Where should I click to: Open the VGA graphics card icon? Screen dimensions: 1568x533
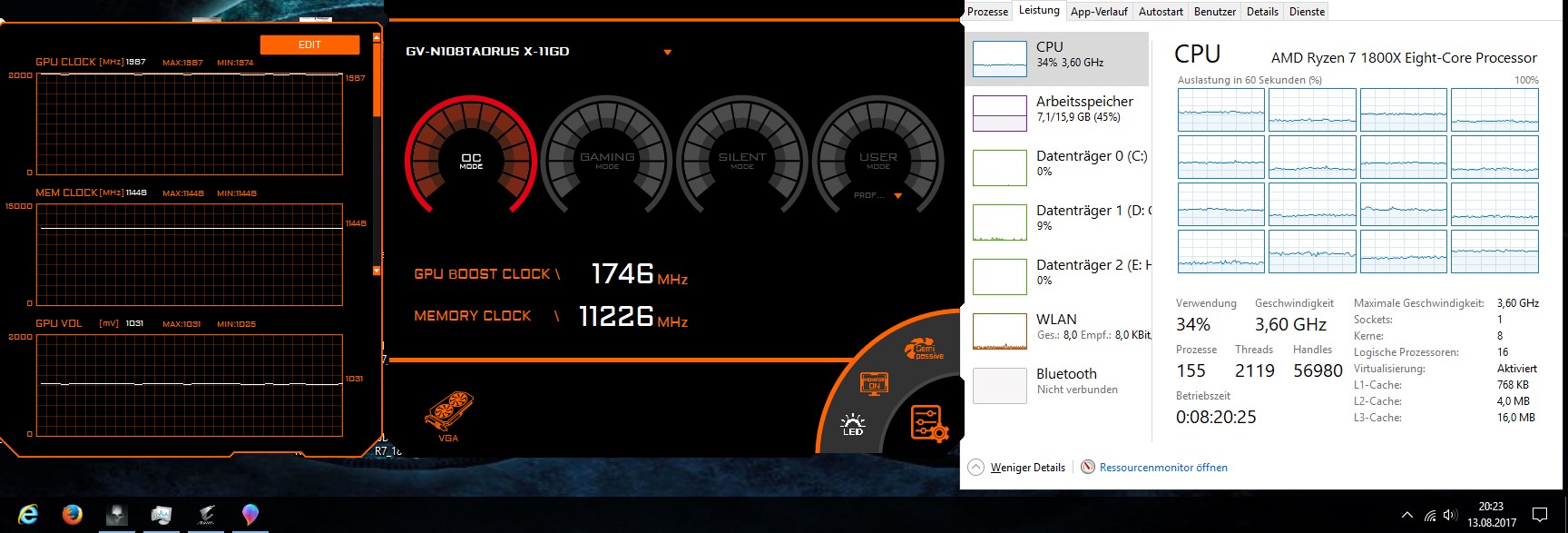point(448,417)
